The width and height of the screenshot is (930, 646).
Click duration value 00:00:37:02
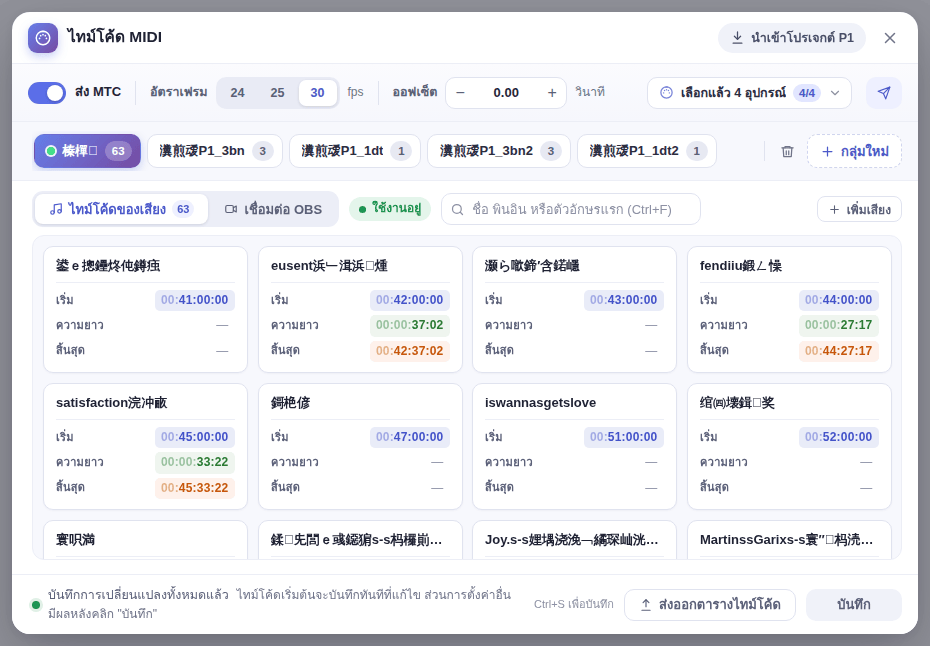(409, 325)
